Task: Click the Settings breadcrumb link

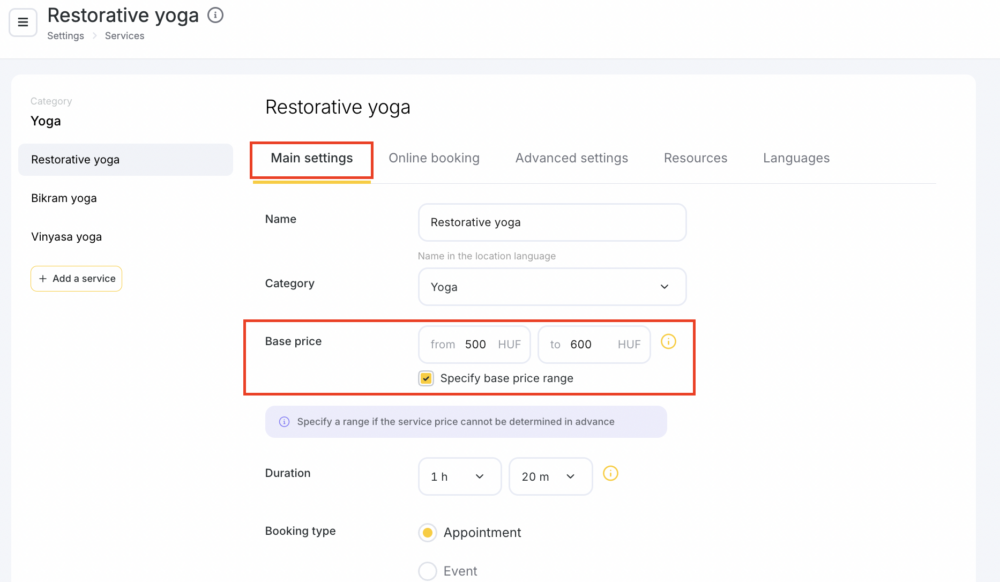Action: point(66,36)
